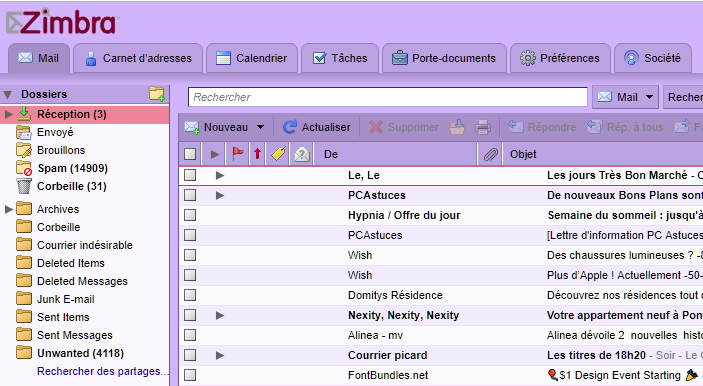This screenshot has width=703, height=386.
Task: Open the Tâches tab
Action: coord(340,58)
